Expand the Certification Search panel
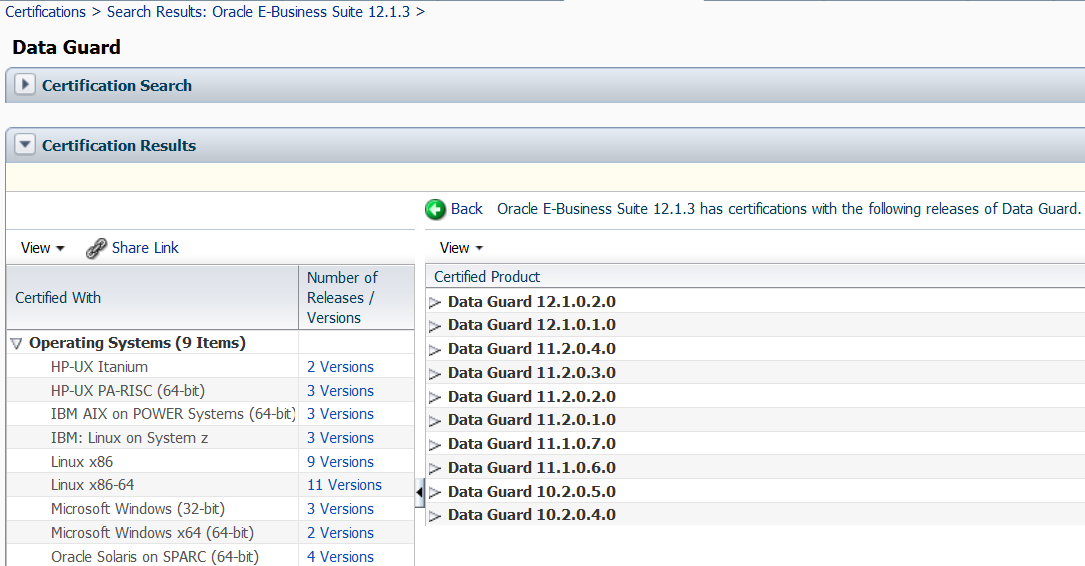The height and width of the screenshot is (566, 1085). coord(25,85)
